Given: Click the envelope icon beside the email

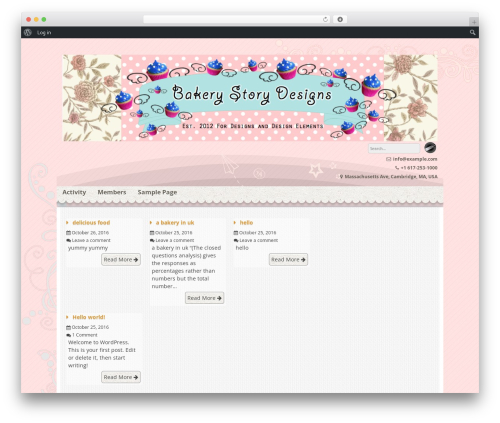Looking at the screenshot, I should point(388,159).
